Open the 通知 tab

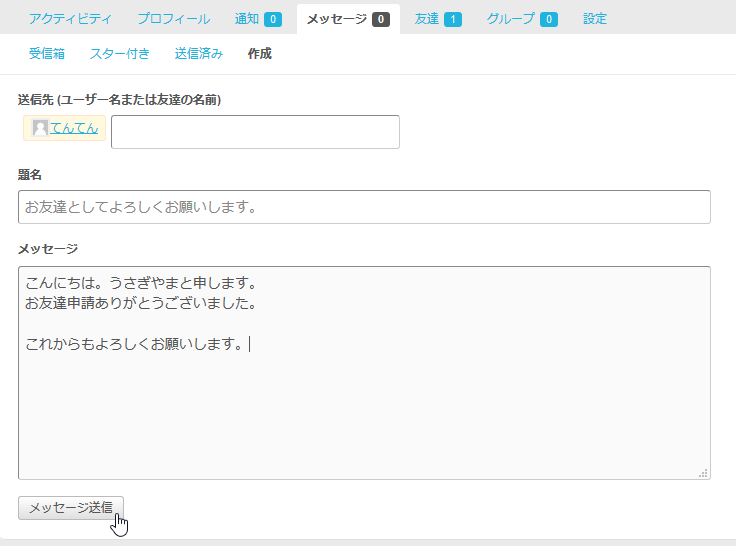coord(246,19)
